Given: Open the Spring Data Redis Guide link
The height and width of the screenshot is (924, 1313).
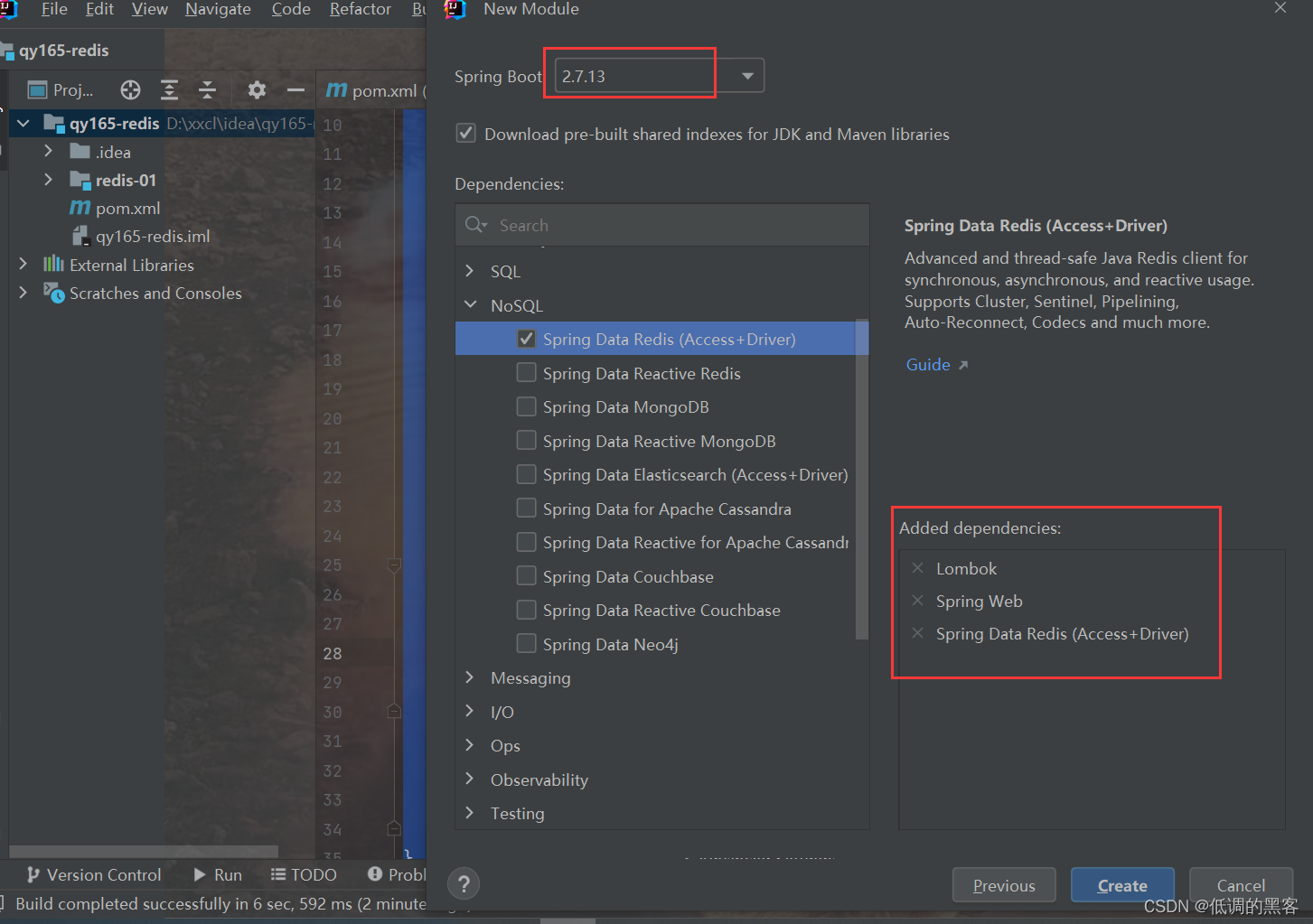Looking at the screenshot, I should pos(936,364).
